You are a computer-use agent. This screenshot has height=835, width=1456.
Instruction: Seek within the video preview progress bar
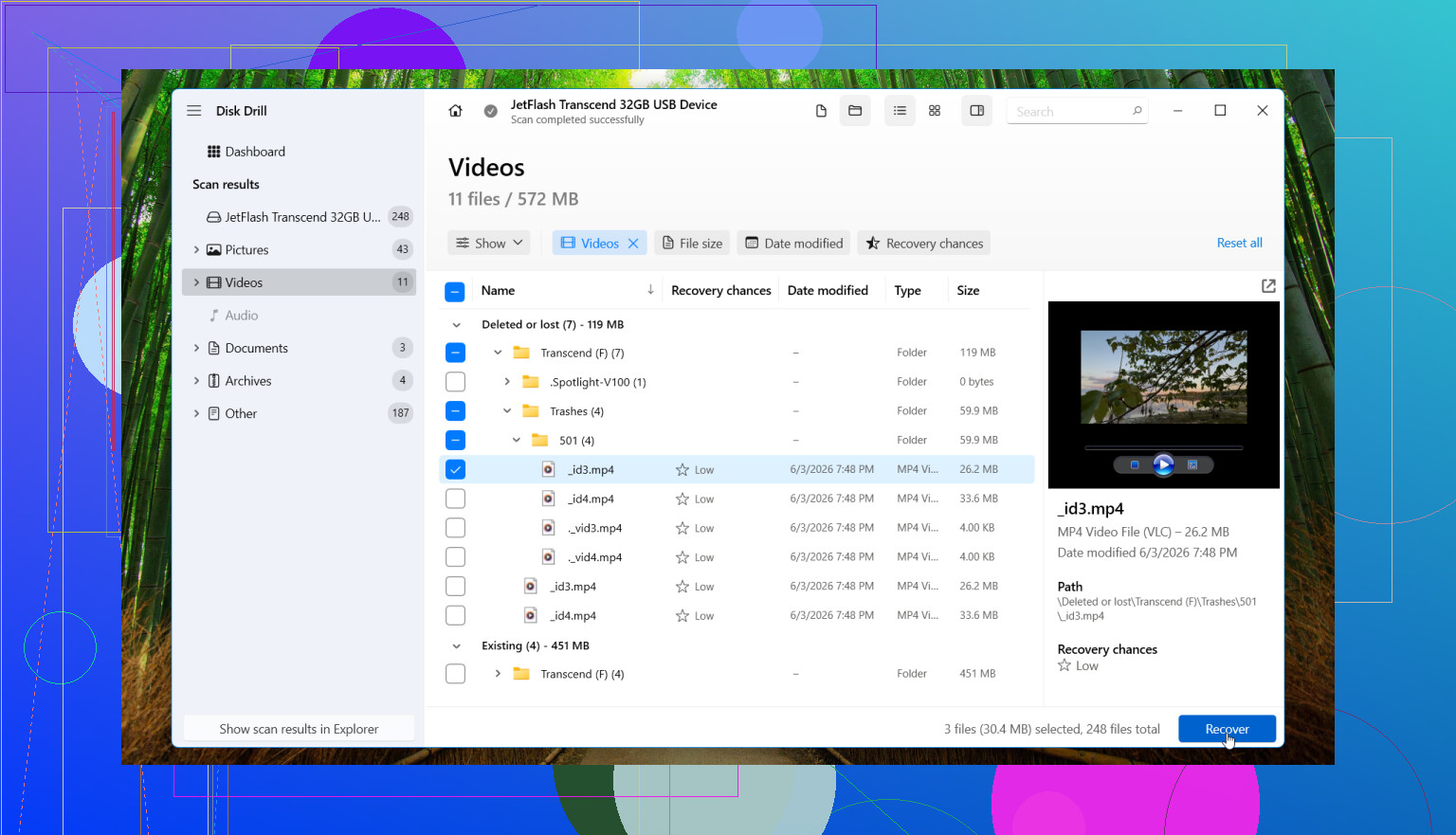tap(1163, 447)
